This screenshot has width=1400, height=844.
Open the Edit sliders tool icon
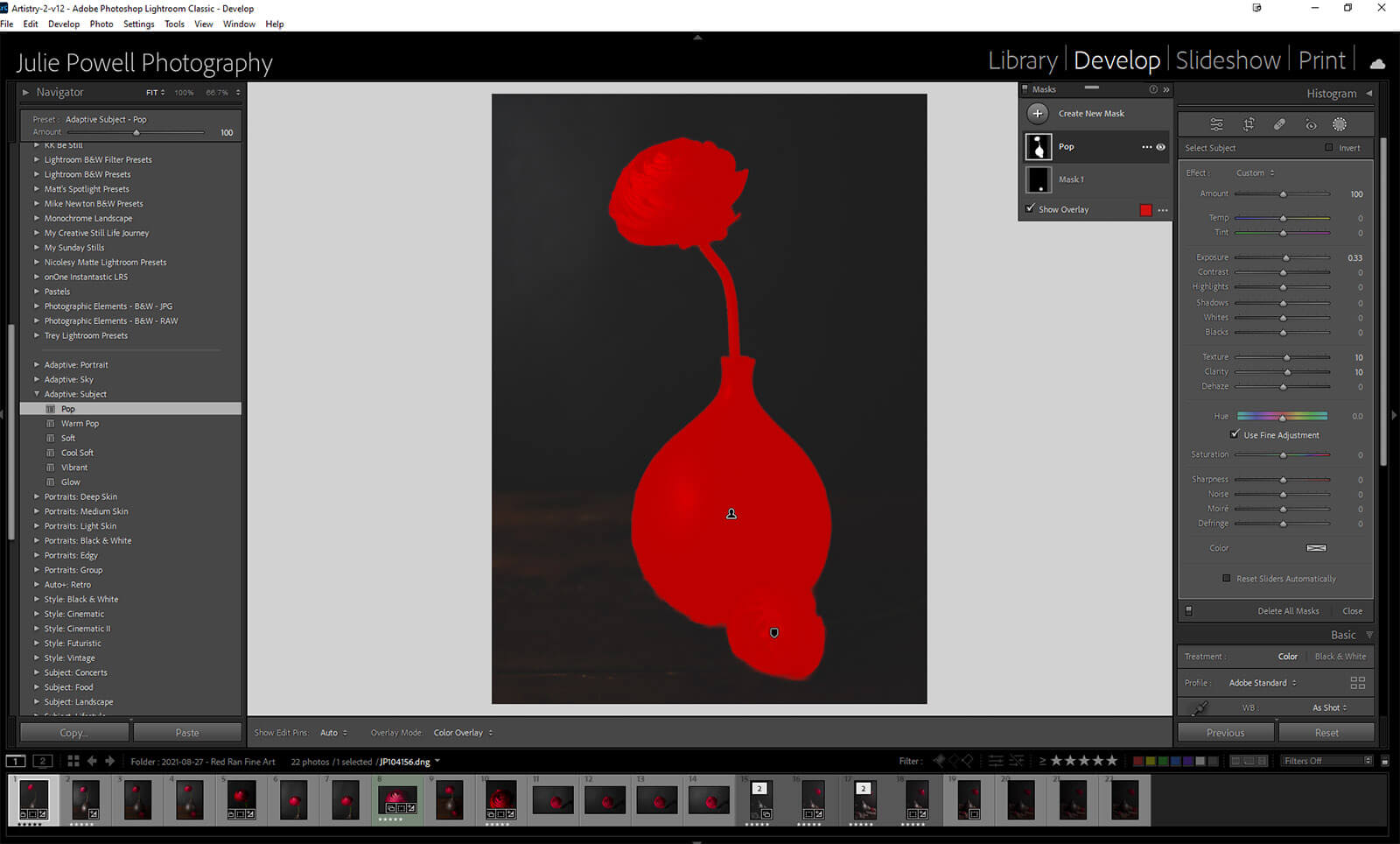[x=1216, y=124]
